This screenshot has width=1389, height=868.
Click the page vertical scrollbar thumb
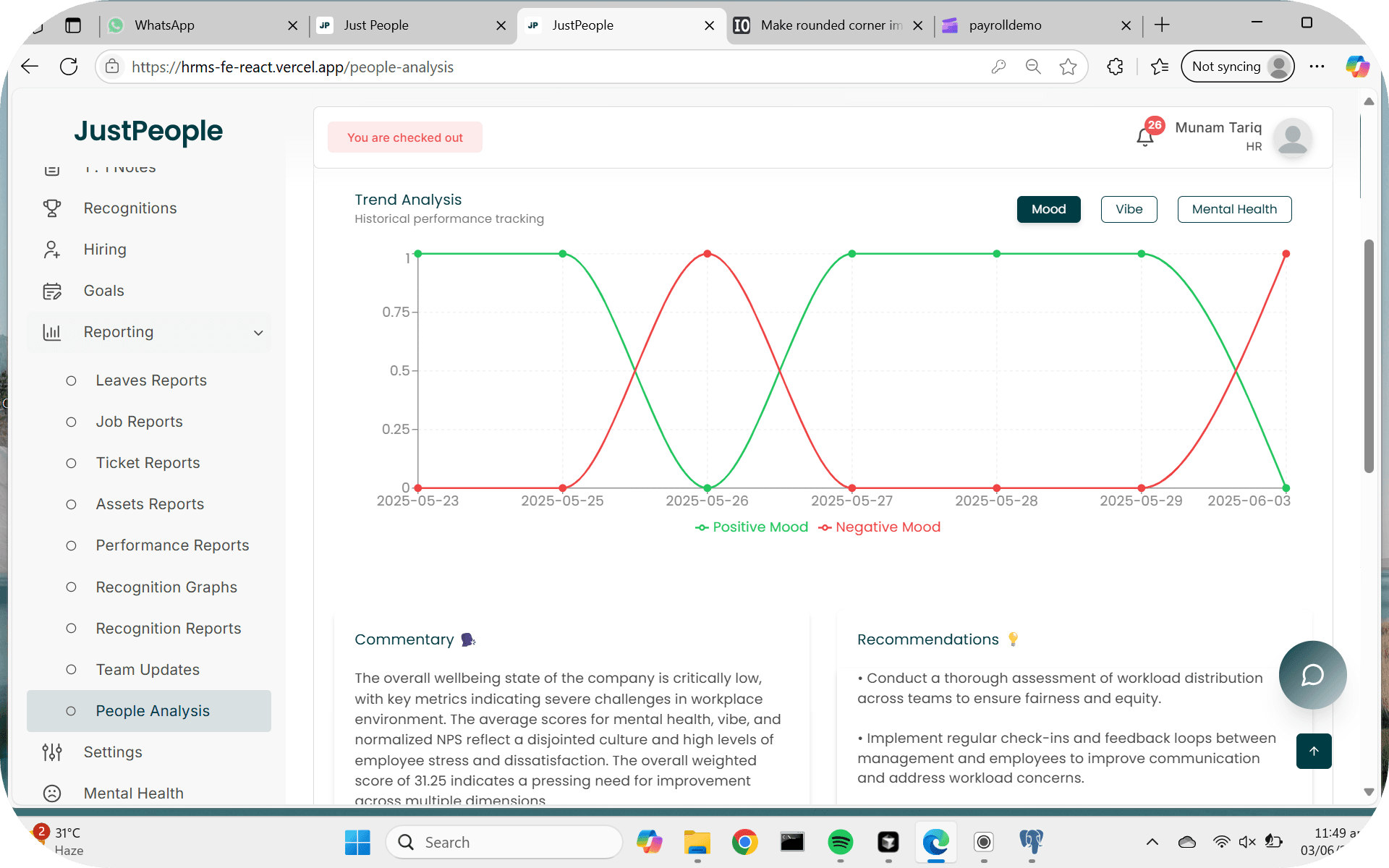(1368, 354)
